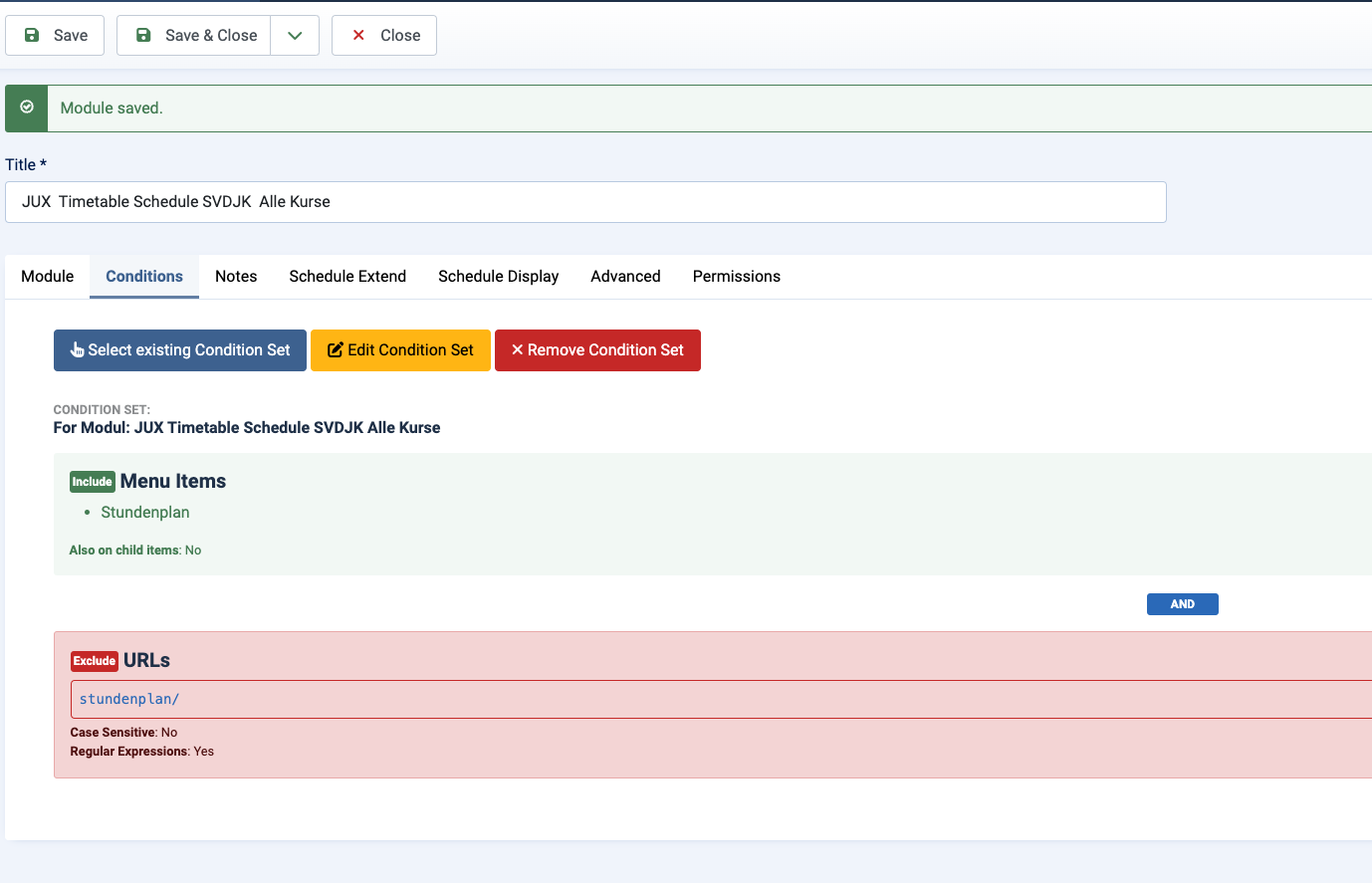Switch to the Advanced tab
This screenshot has height=883, width=1372.
pos(625,276)
